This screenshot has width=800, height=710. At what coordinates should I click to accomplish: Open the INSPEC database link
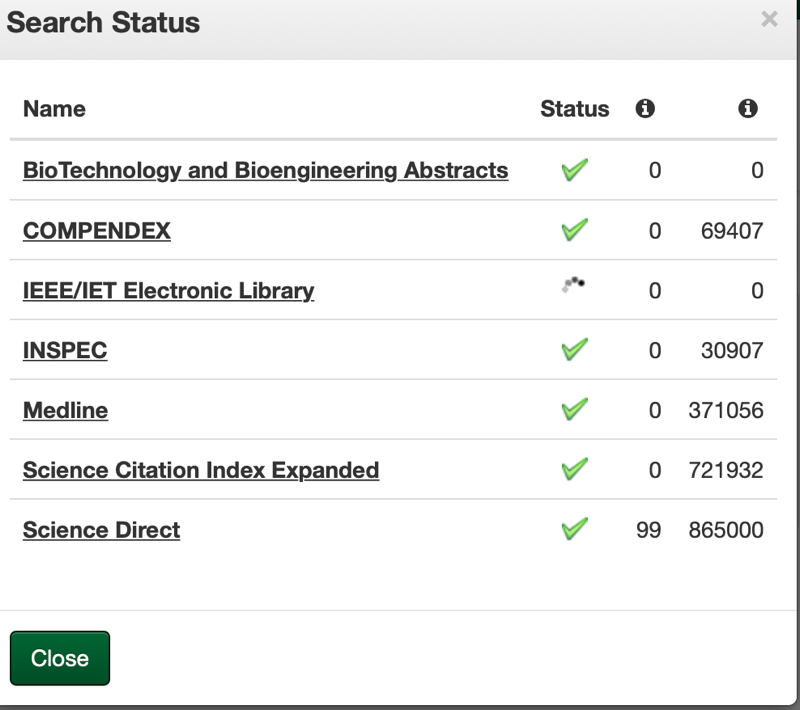pos(65,350)
